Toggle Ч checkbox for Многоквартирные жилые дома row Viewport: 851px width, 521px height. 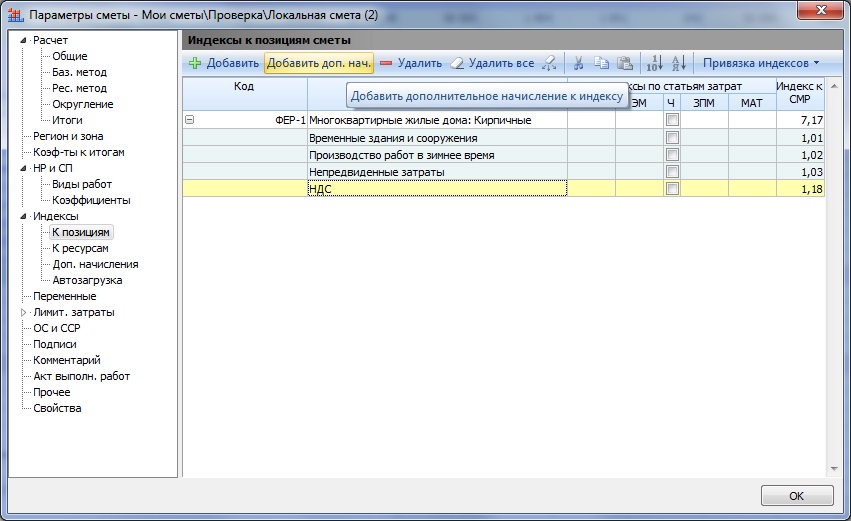point(672,119)
